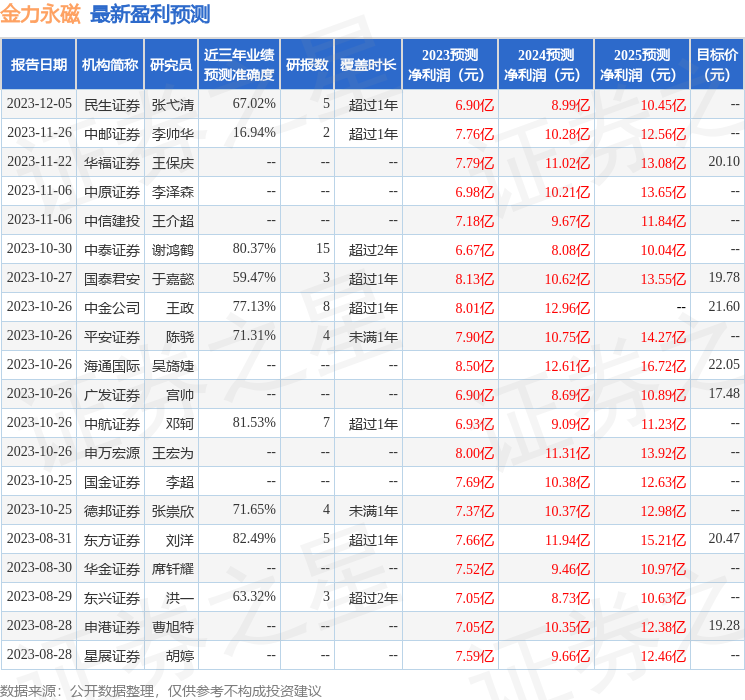This screenshot has width=745, height=700.
Task: Click the 11.31亿 forecast for 申万宏源
Action: 567,453
